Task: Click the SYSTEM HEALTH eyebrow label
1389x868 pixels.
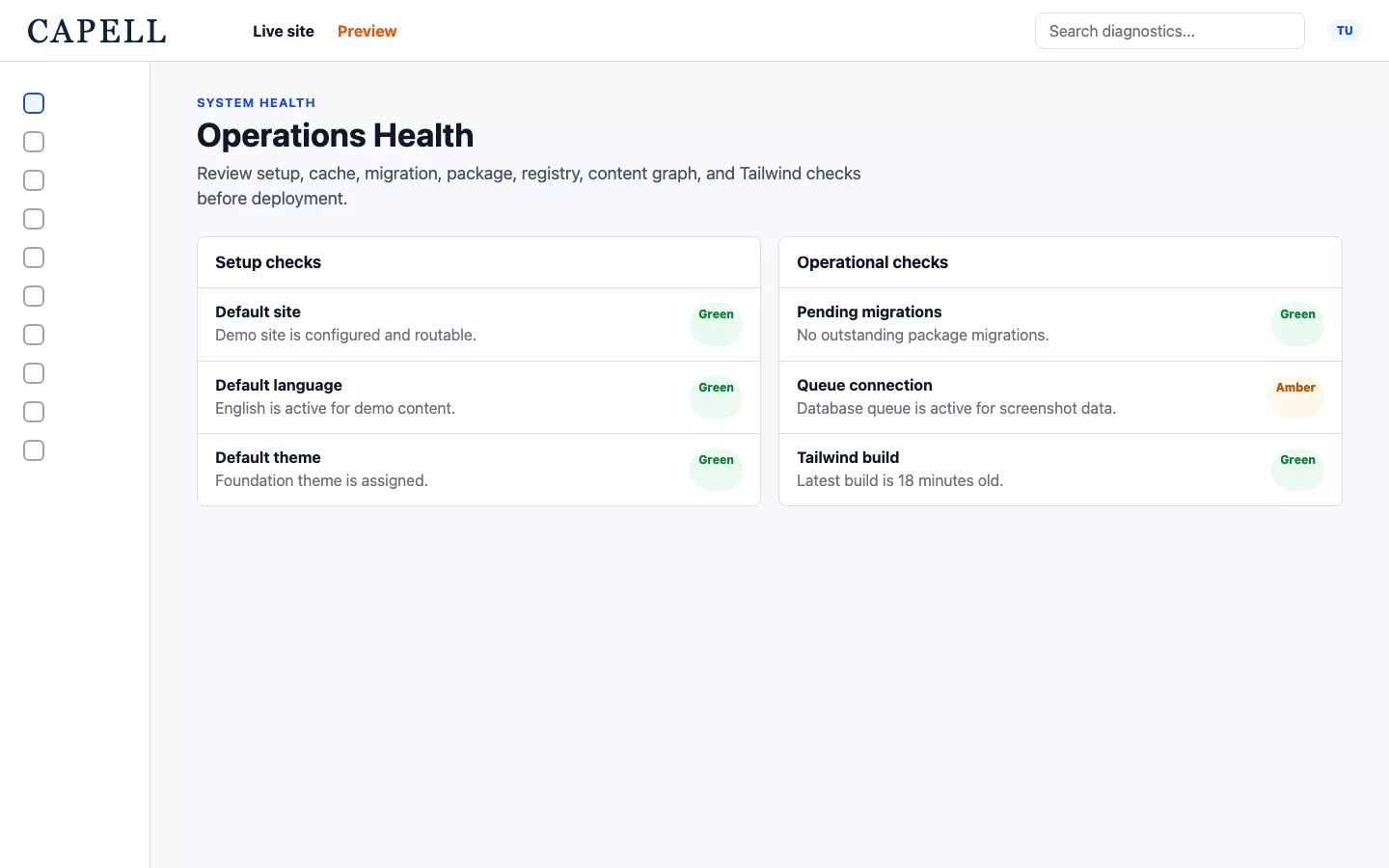Action: tap(256, 102)
